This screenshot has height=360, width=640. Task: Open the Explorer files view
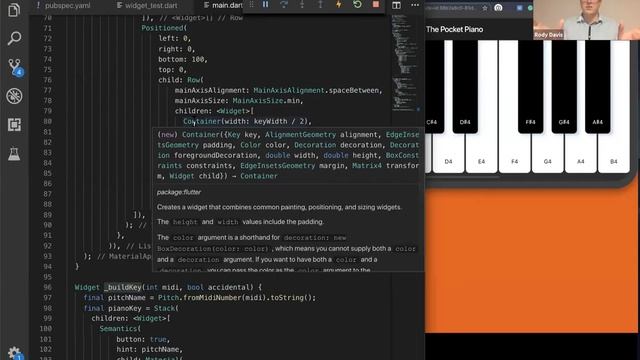[x=14, y=10]
